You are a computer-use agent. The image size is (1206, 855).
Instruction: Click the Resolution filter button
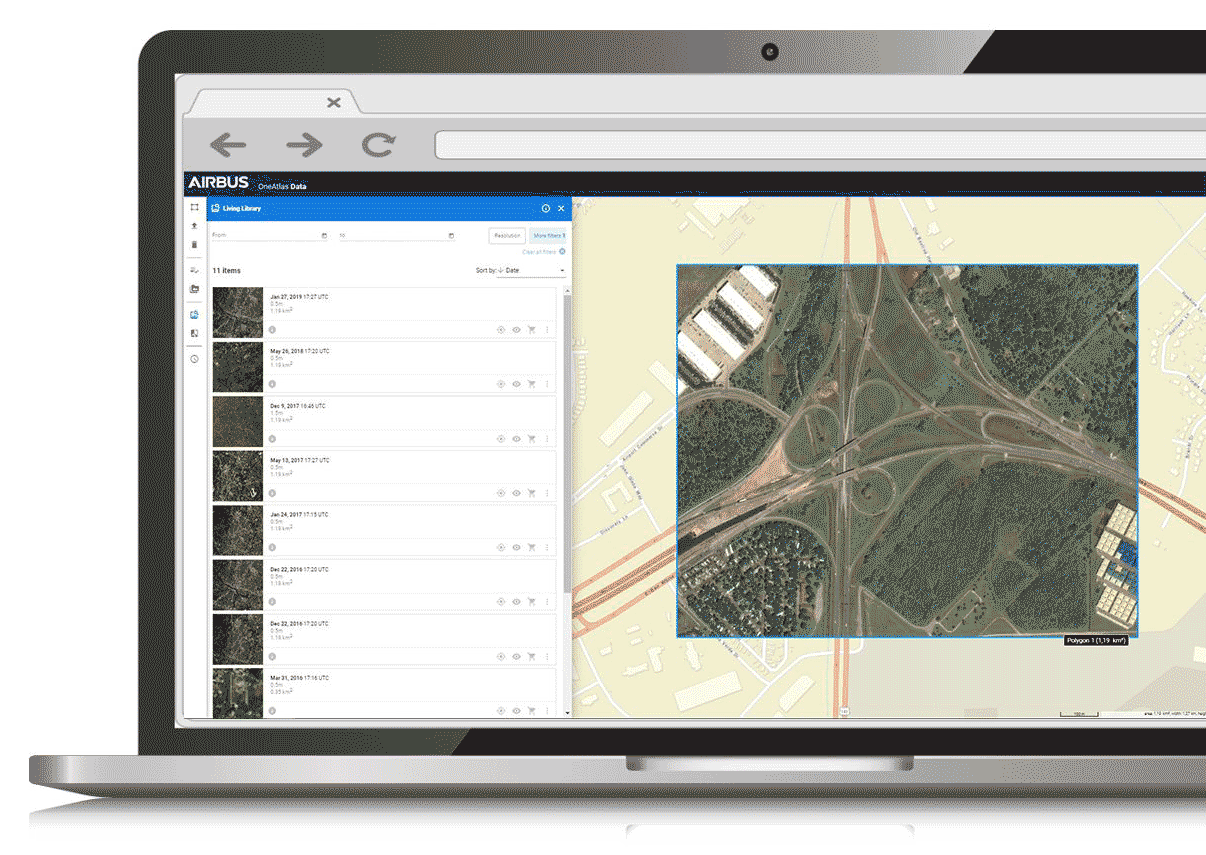point(507,236)
